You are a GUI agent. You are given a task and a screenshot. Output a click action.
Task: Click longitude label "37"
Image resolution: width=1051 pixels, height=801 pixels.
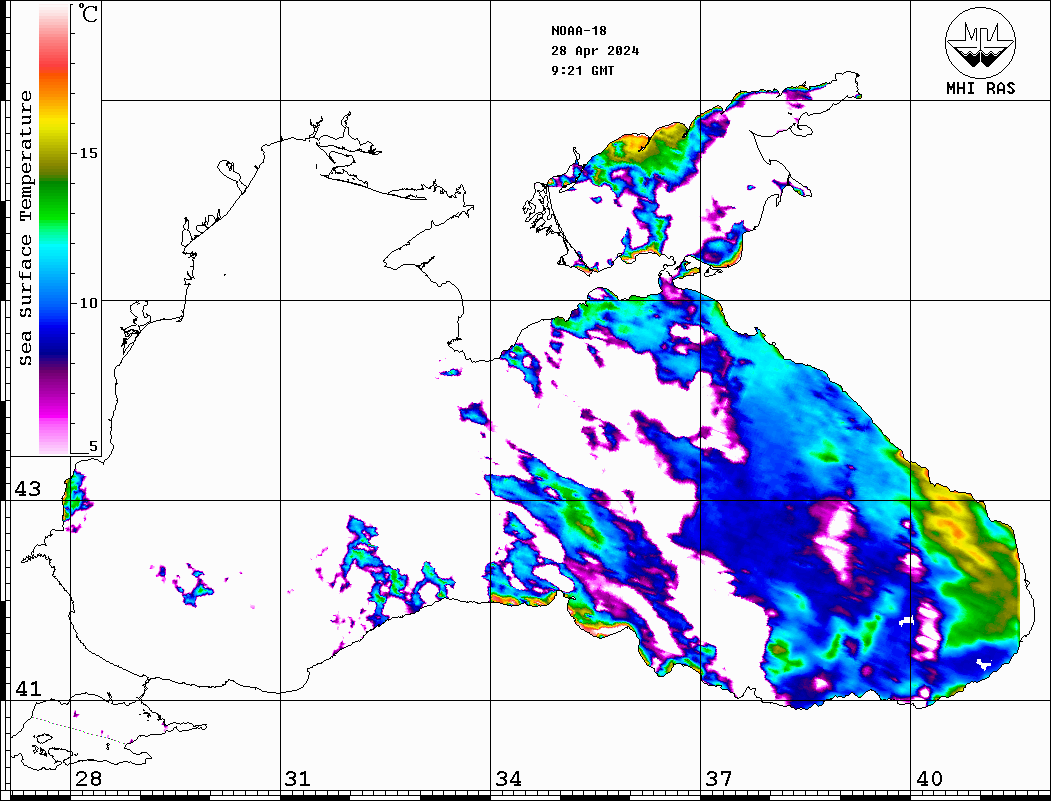coord(719,778)
